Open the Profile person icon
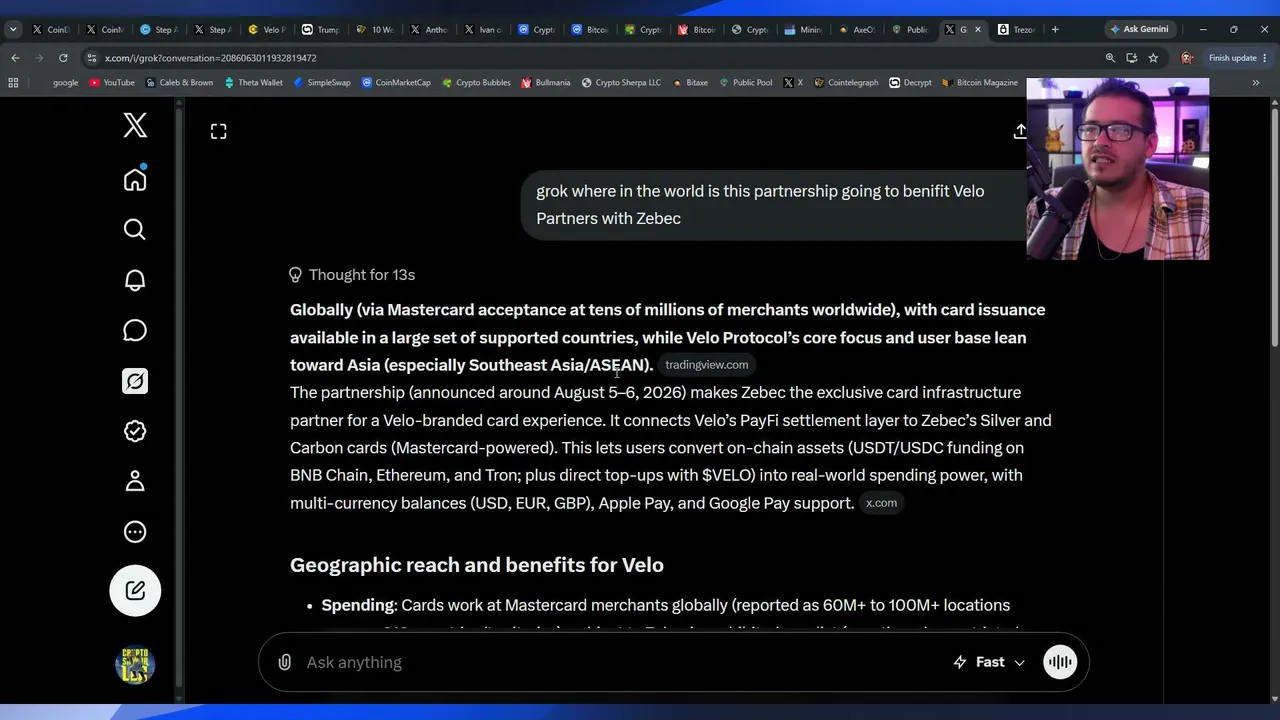The height and width of the screenshot is (720, 1280). [135, 481]
